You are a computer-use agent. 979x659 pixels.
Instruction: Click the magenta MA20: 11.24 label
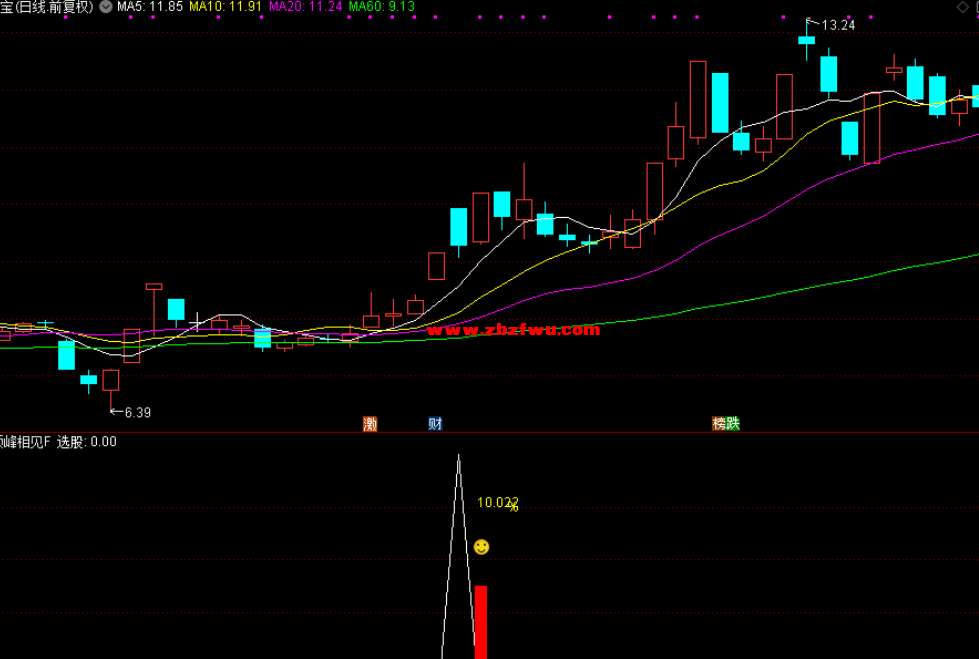(x=305, y=7)
